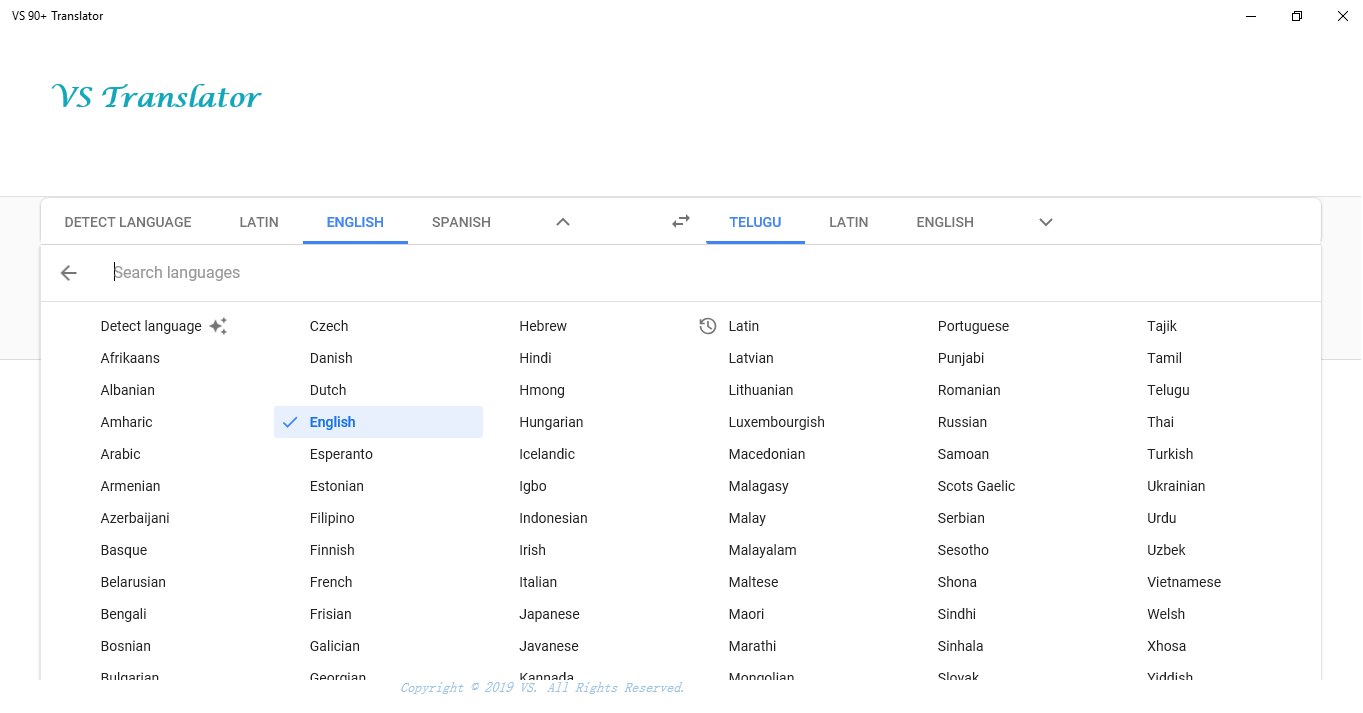Image resolution: width=1363 pixels, height=713 pixels.
Task: Restore down the VS 90+ Translator window
Action: pos(1297,16)
